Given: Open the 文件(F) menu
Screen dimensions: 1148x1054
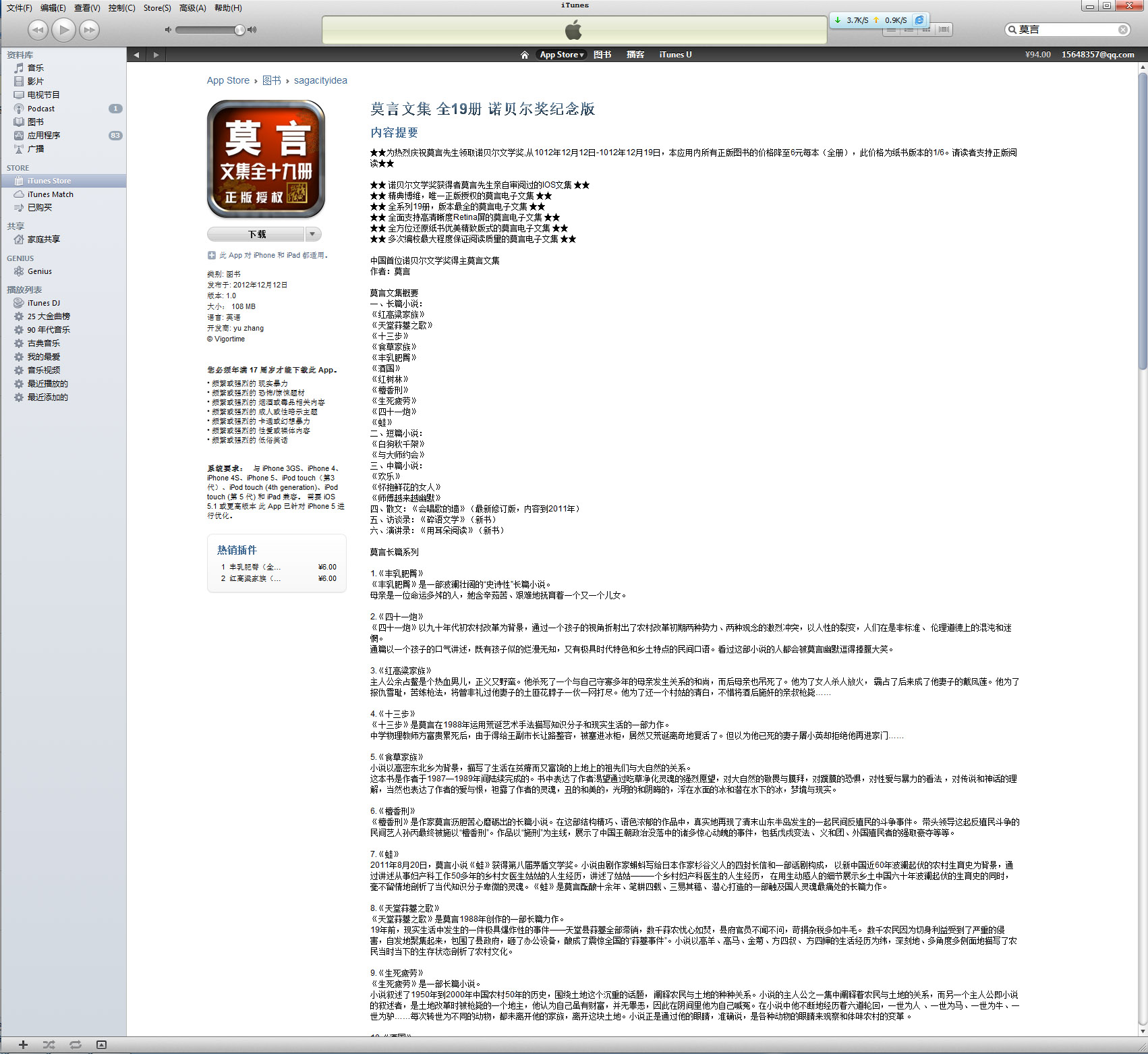Looking at the screenshot, I should 20,8.
